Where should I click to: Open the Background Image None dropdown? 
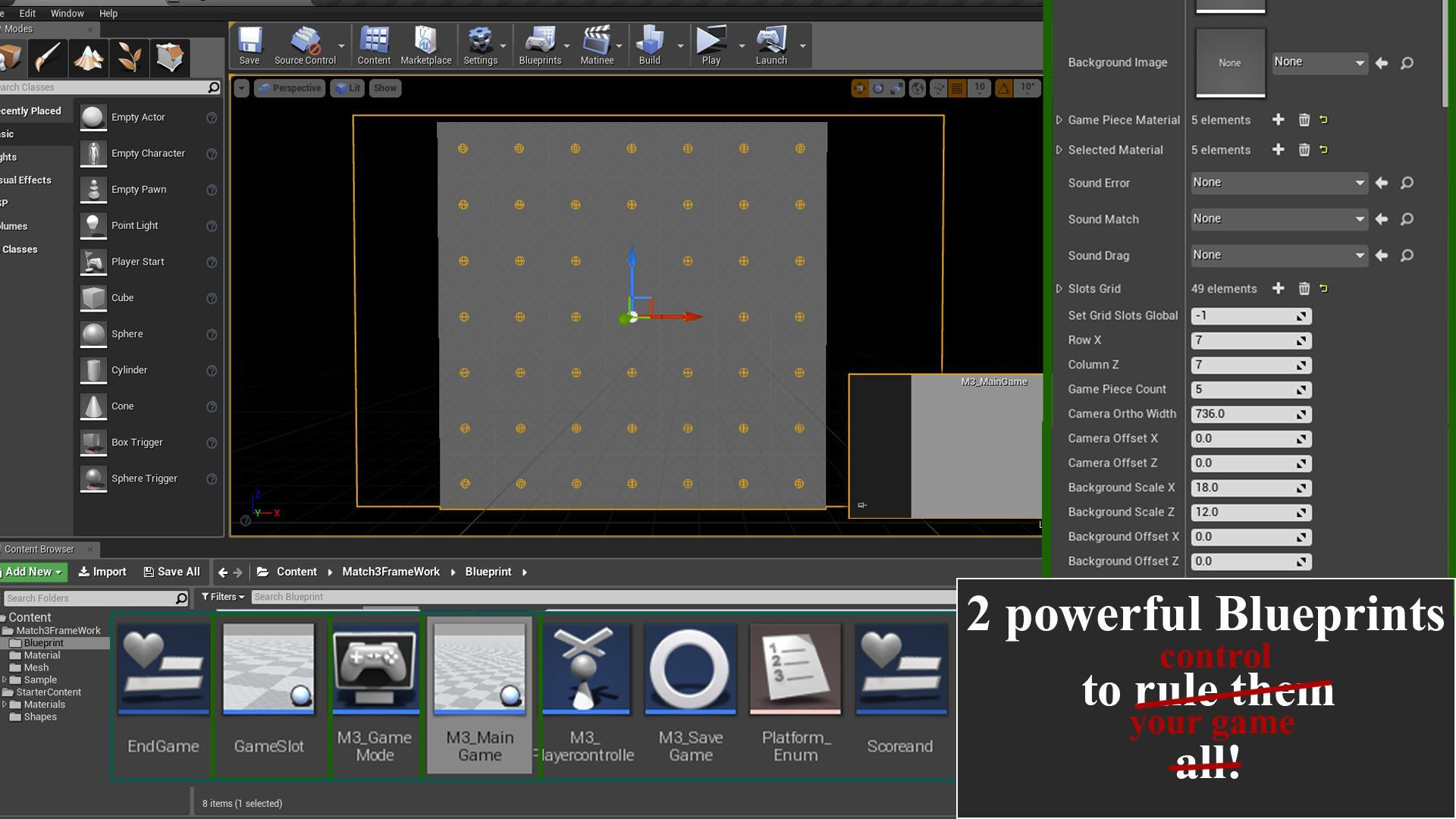coord(1319,62)
